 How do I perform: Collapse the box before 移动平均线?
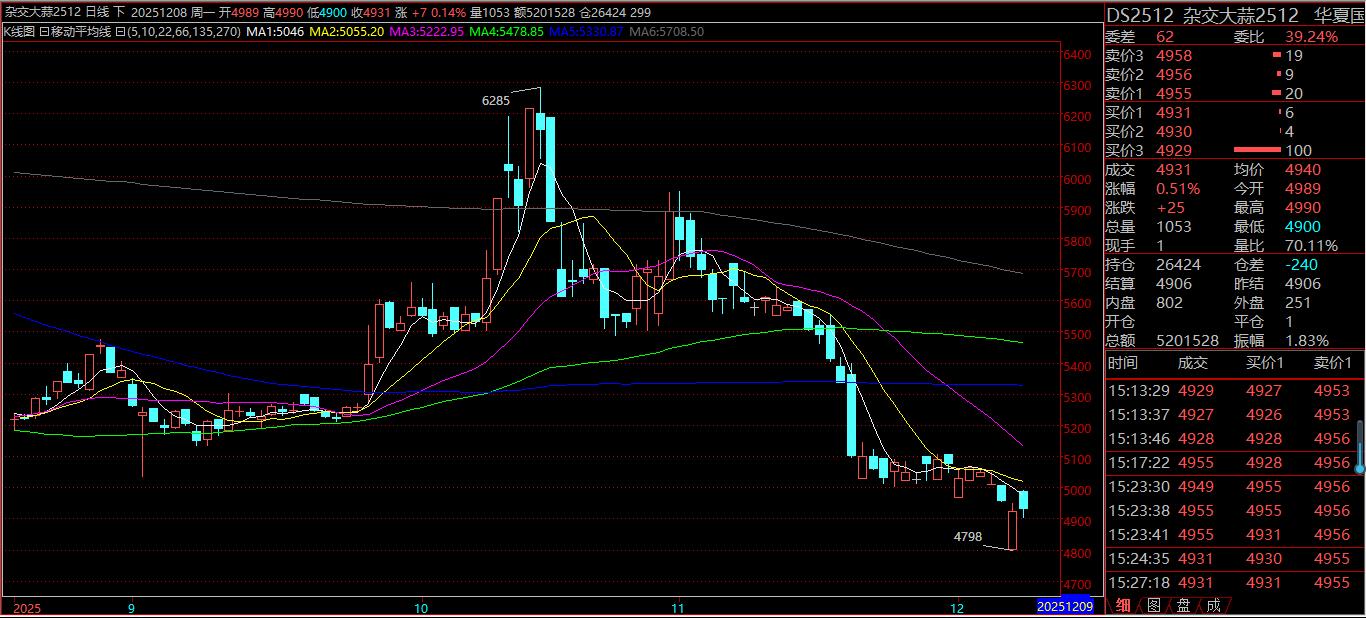(x=43, y=32)
